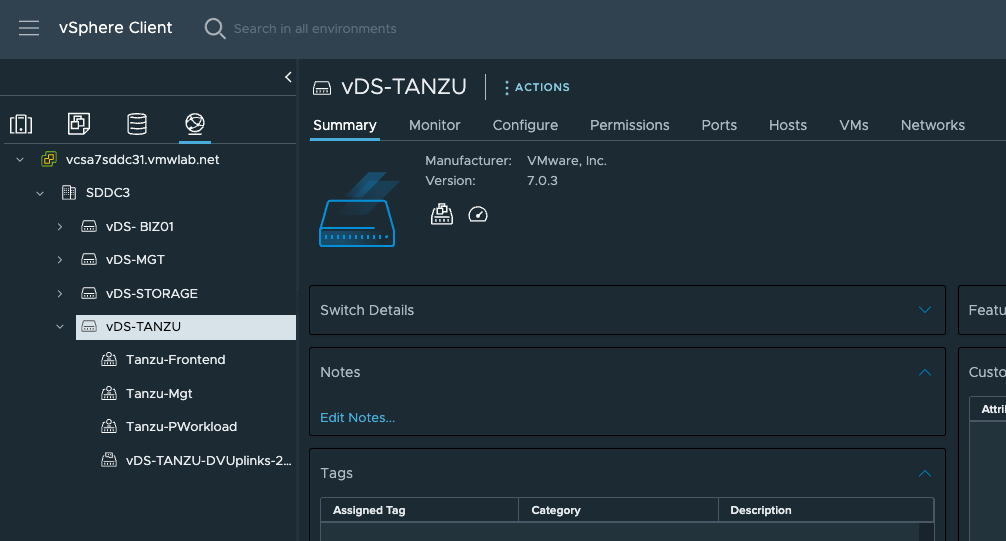Viewport: 1006px width, 541px height.
Task: Select vDS-MGT in the tree
Action: (135, 259)
